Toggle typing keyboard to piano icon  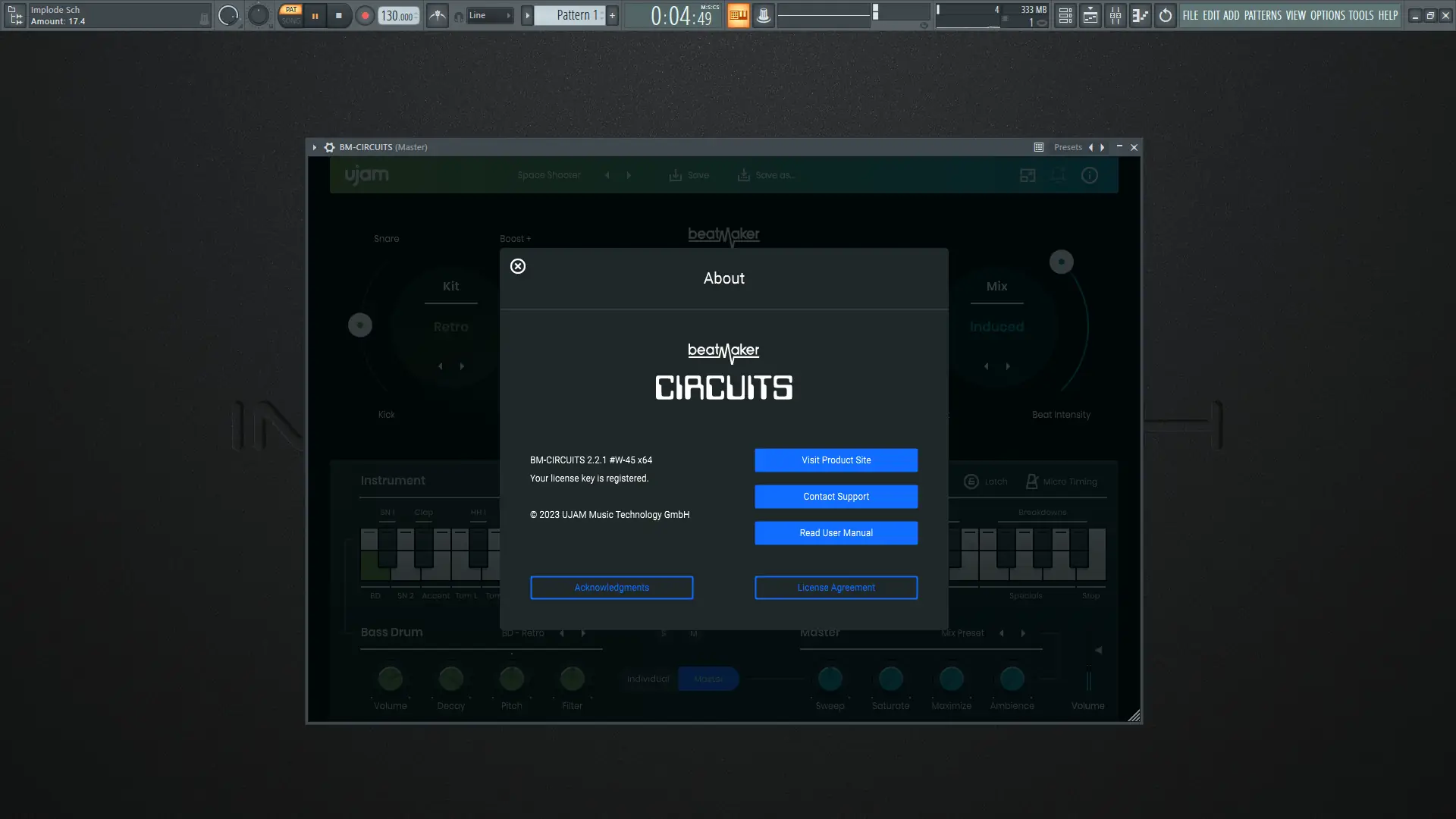click(738, 15)
